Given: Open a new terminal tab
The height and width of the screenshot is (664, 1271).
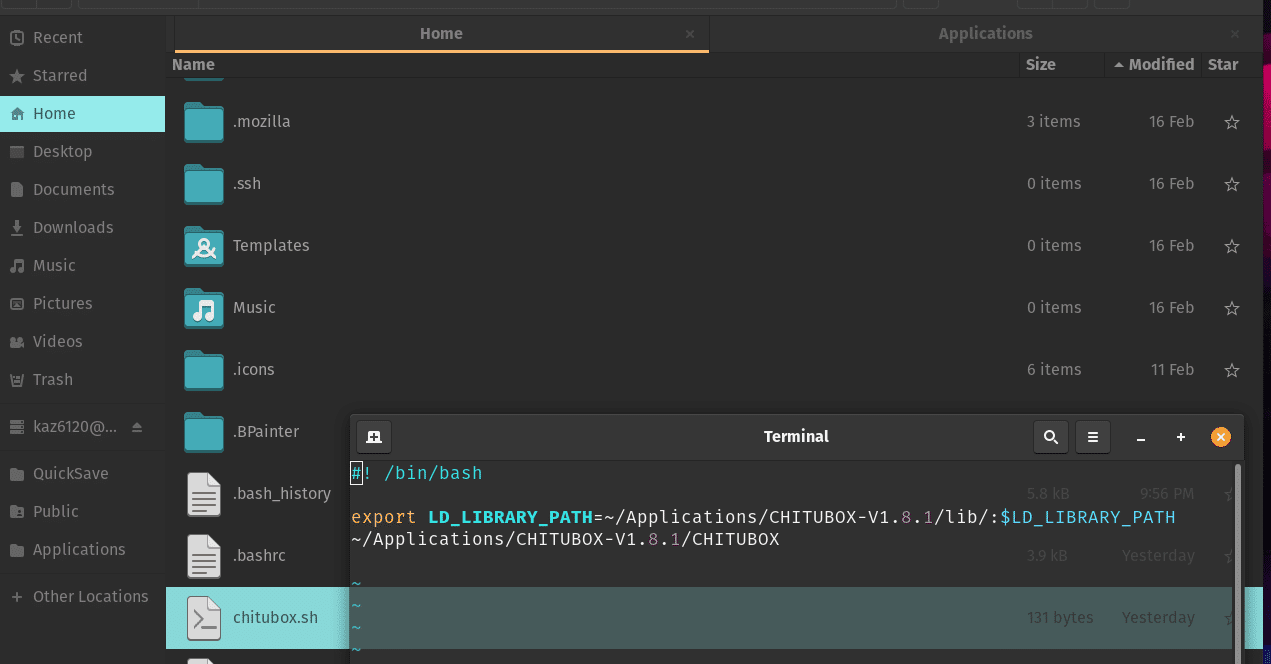Looking at the screenshot, I should coord(374,436).
